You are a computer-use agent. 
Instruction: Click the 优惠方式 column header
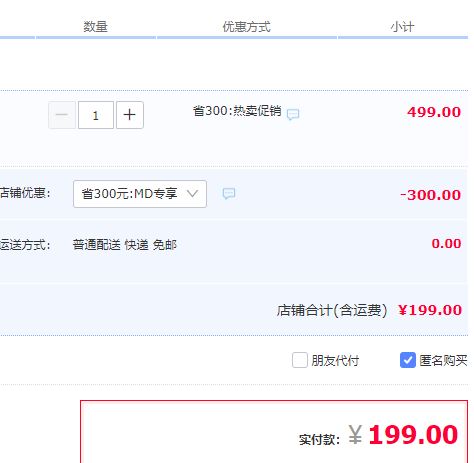pos(247,27)
